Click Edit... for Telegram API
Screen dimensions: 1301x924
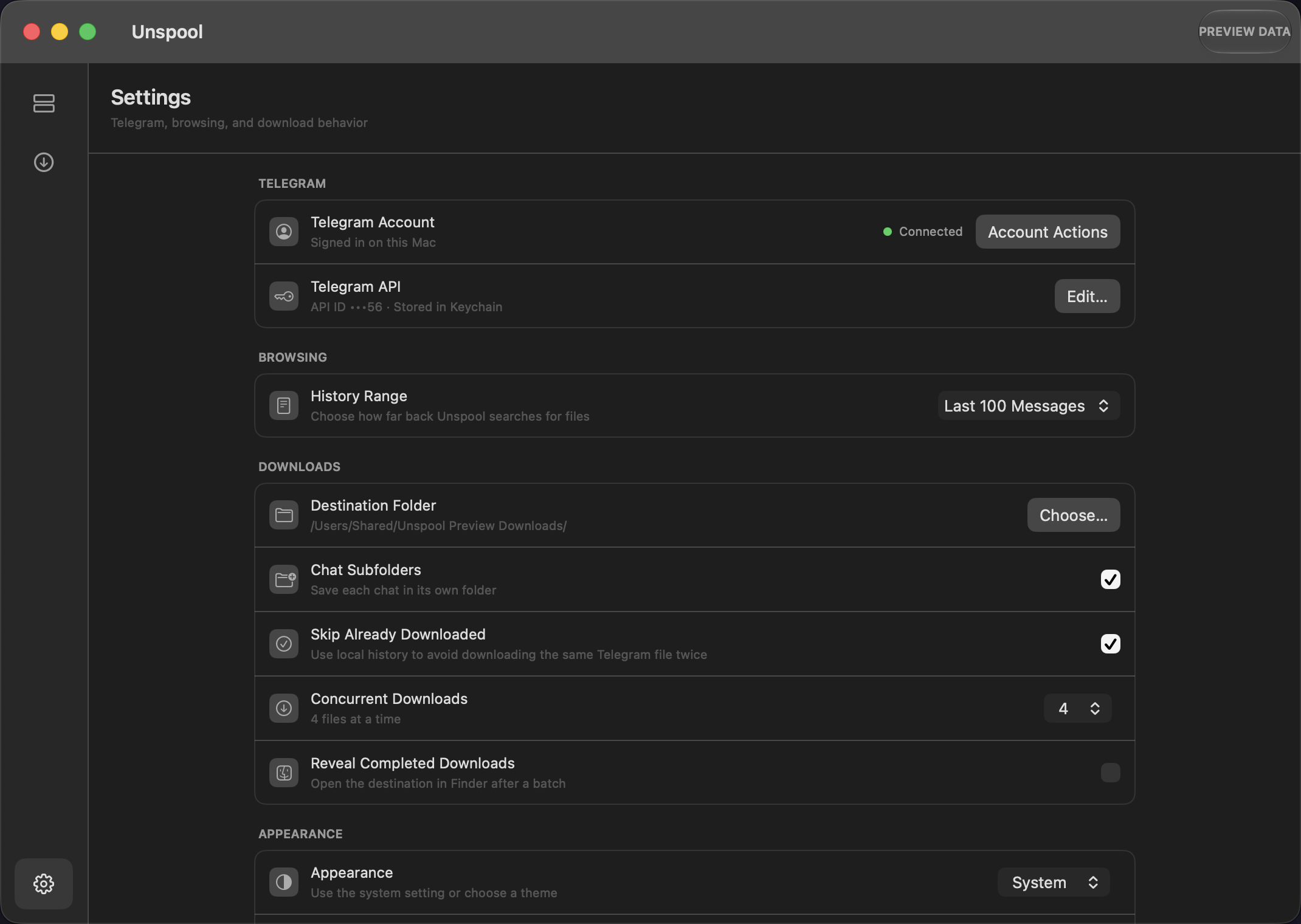tap(1088, 296)
